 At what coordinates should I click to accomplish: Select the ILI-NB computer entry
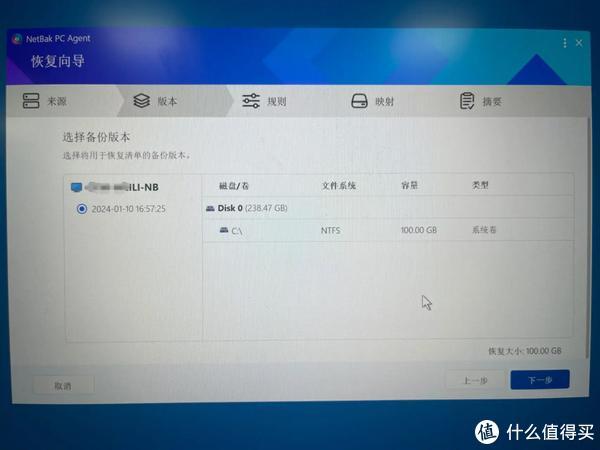pos(115,187)
